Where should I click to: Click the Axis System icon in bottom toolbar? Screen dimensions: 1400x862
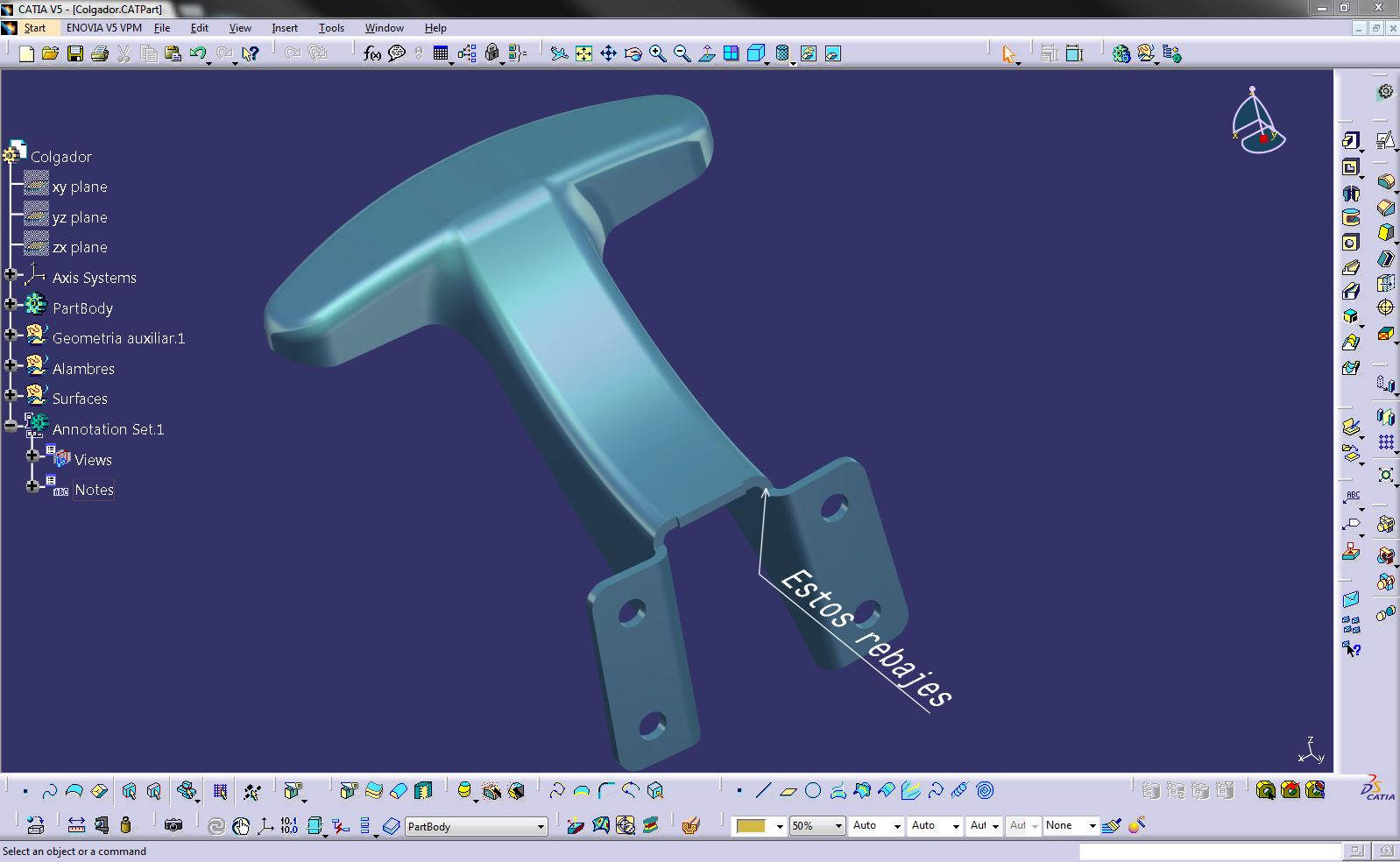[265, 825]
